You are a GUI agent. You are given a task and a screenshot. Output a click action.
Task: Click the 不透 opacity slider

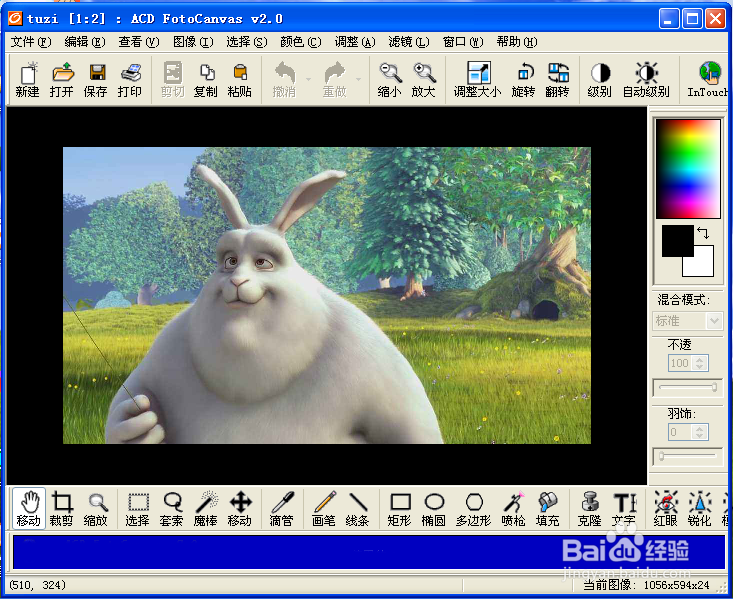point(688,387)
